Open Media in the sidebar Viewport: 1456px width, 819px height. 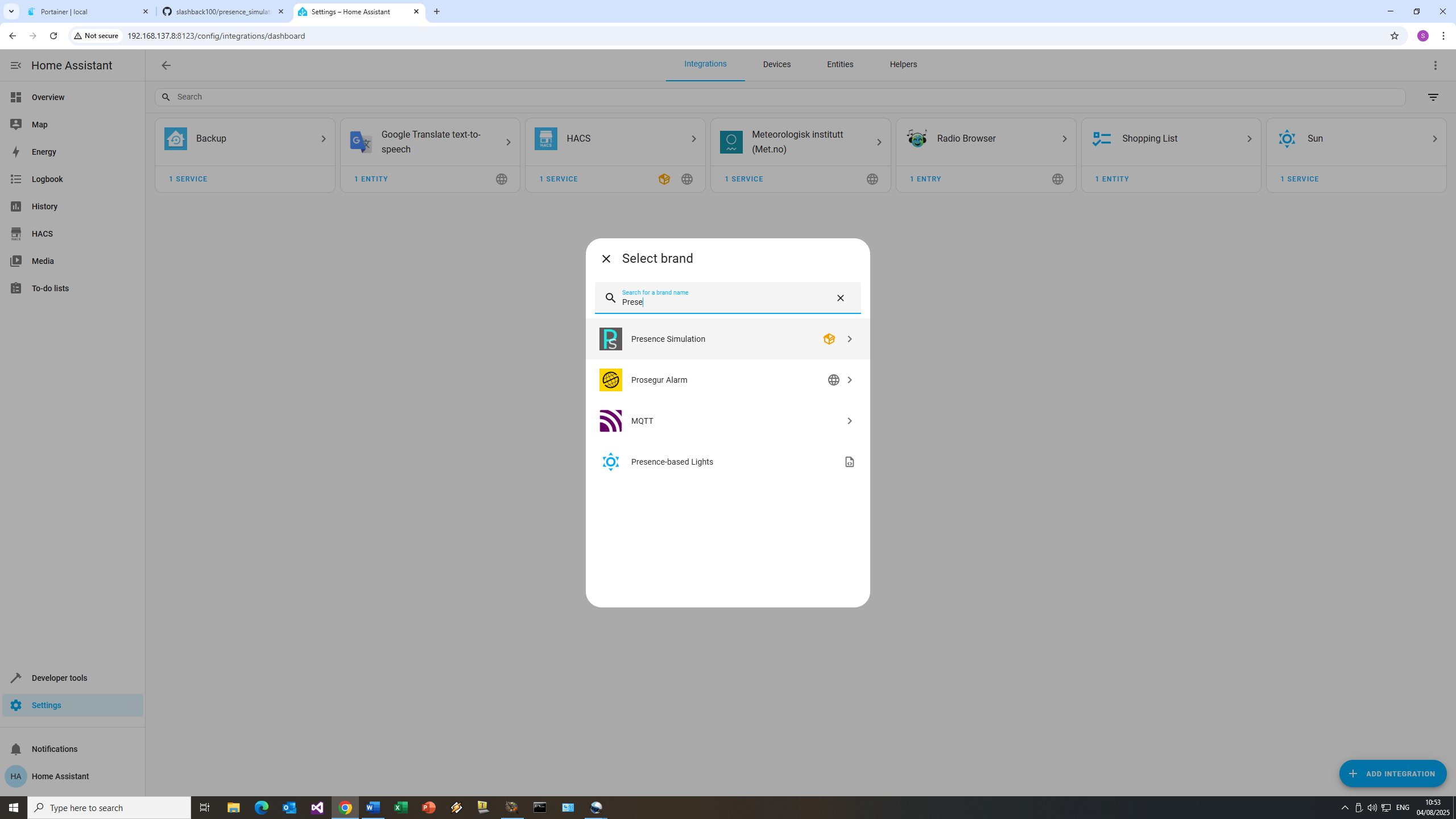[x=73, y=261]
